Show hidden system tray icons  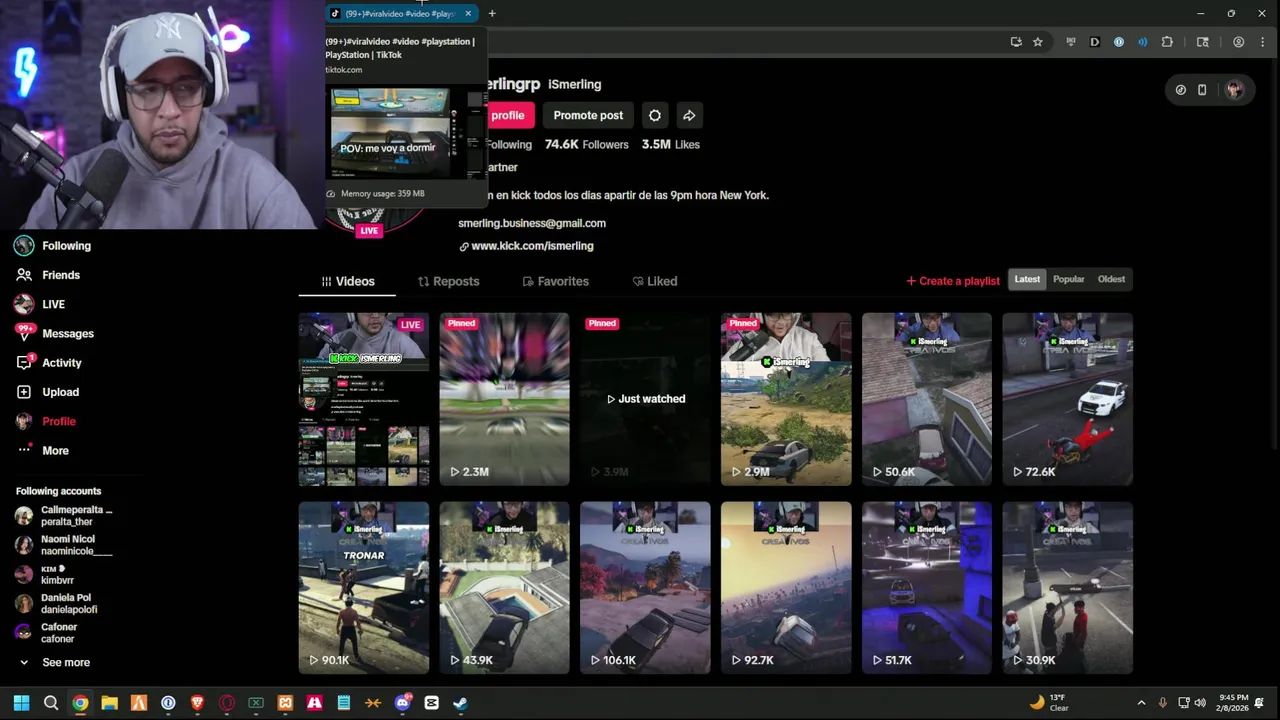click(x=1141, y=703)
